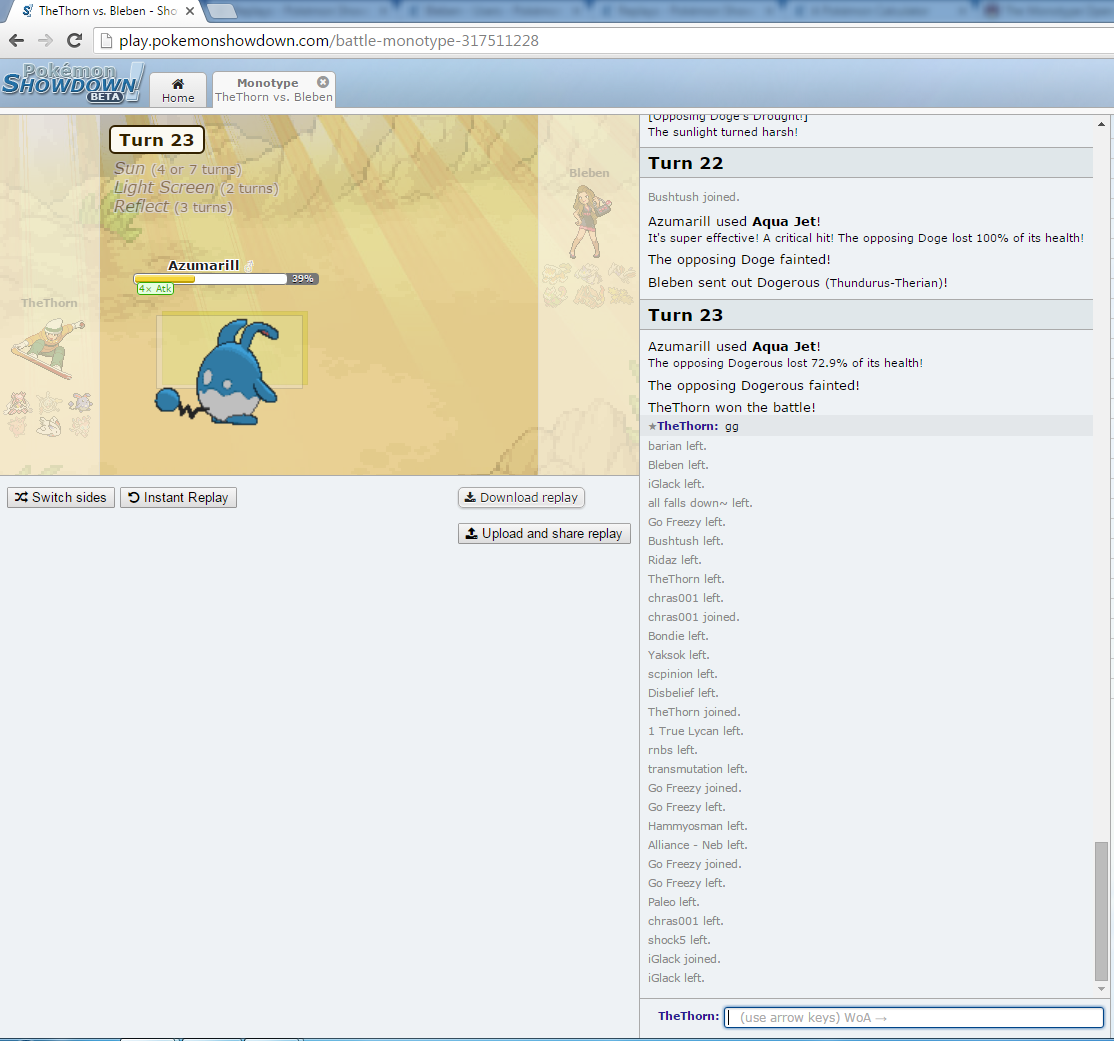Viewport: 1114px width, 1041px height.
Task: Click the Bleben trainer avatar
Action: click(x=589, y=222)
